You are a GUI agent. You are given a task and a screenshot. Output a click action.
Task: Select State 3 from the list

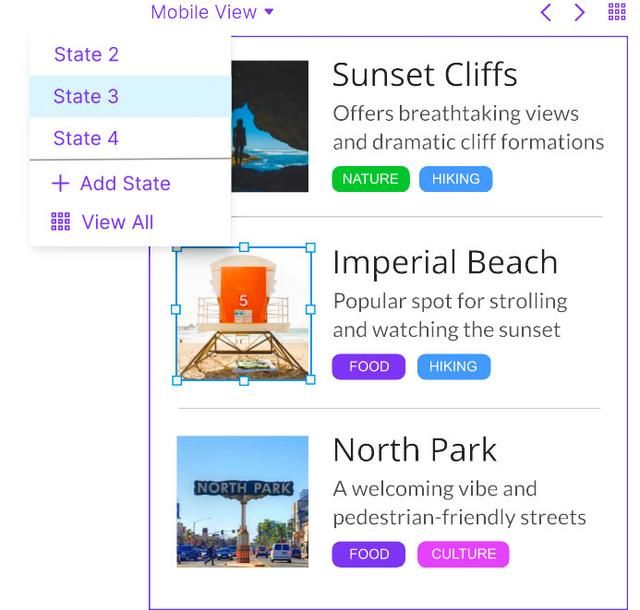point(86,96)
